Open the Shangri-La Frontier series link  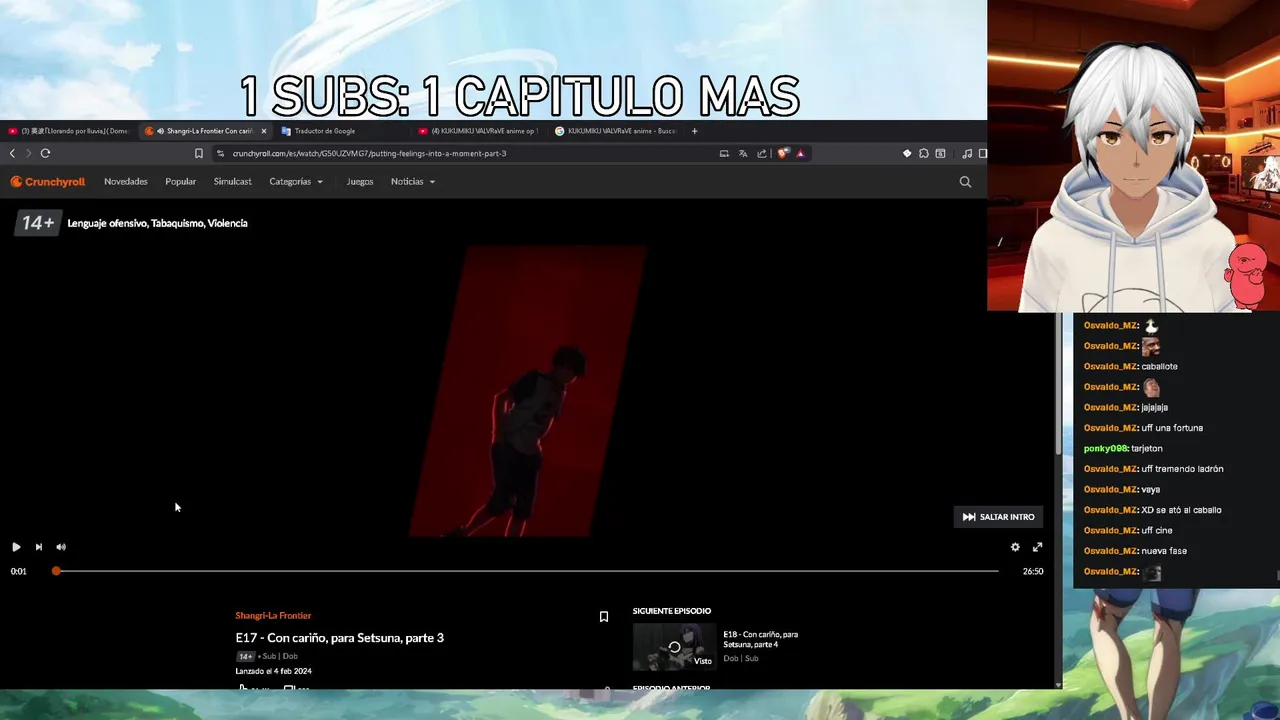click(x=273, y=616)
